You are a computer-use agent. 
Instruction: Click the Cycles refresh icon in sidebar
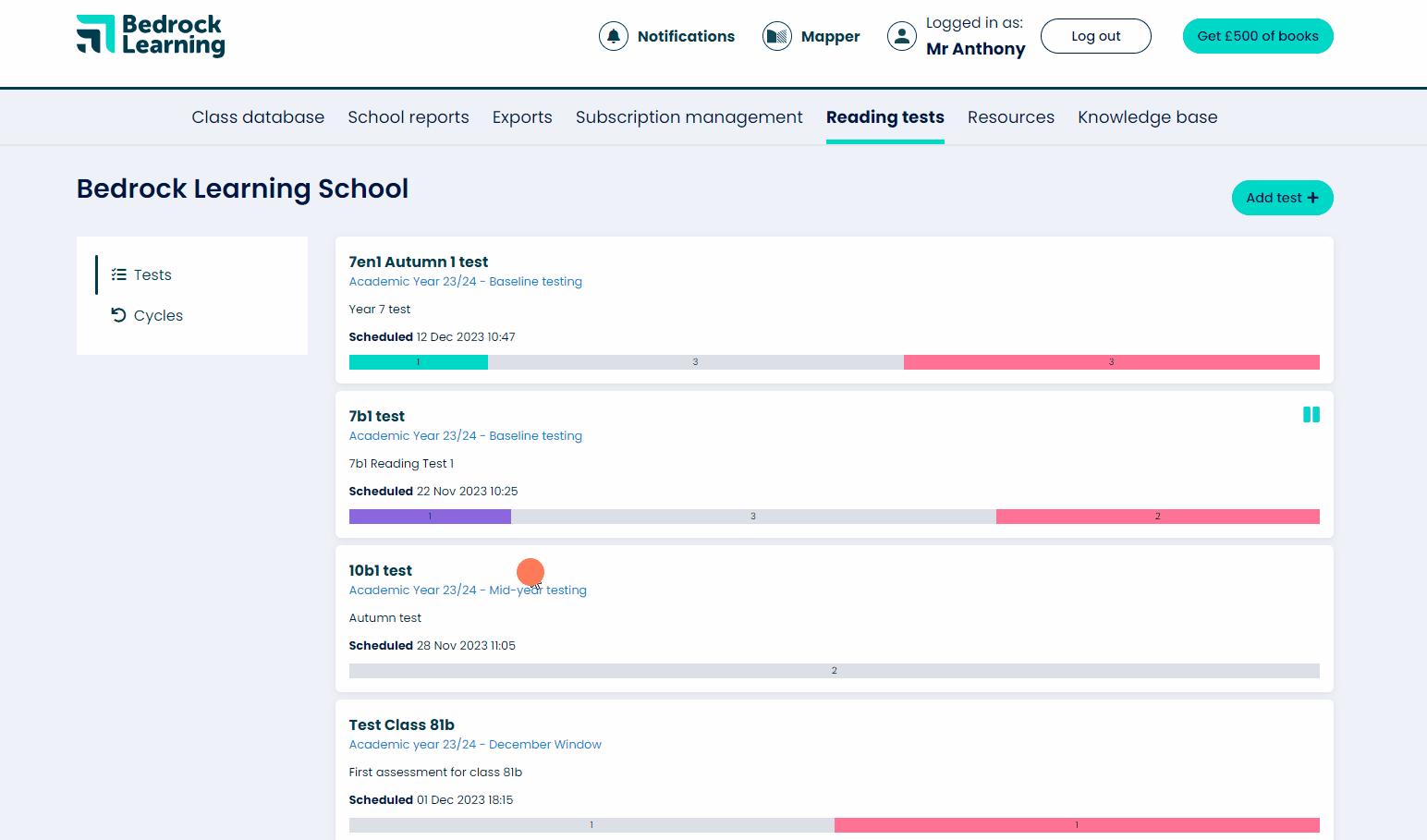click(x=118, y=315)
